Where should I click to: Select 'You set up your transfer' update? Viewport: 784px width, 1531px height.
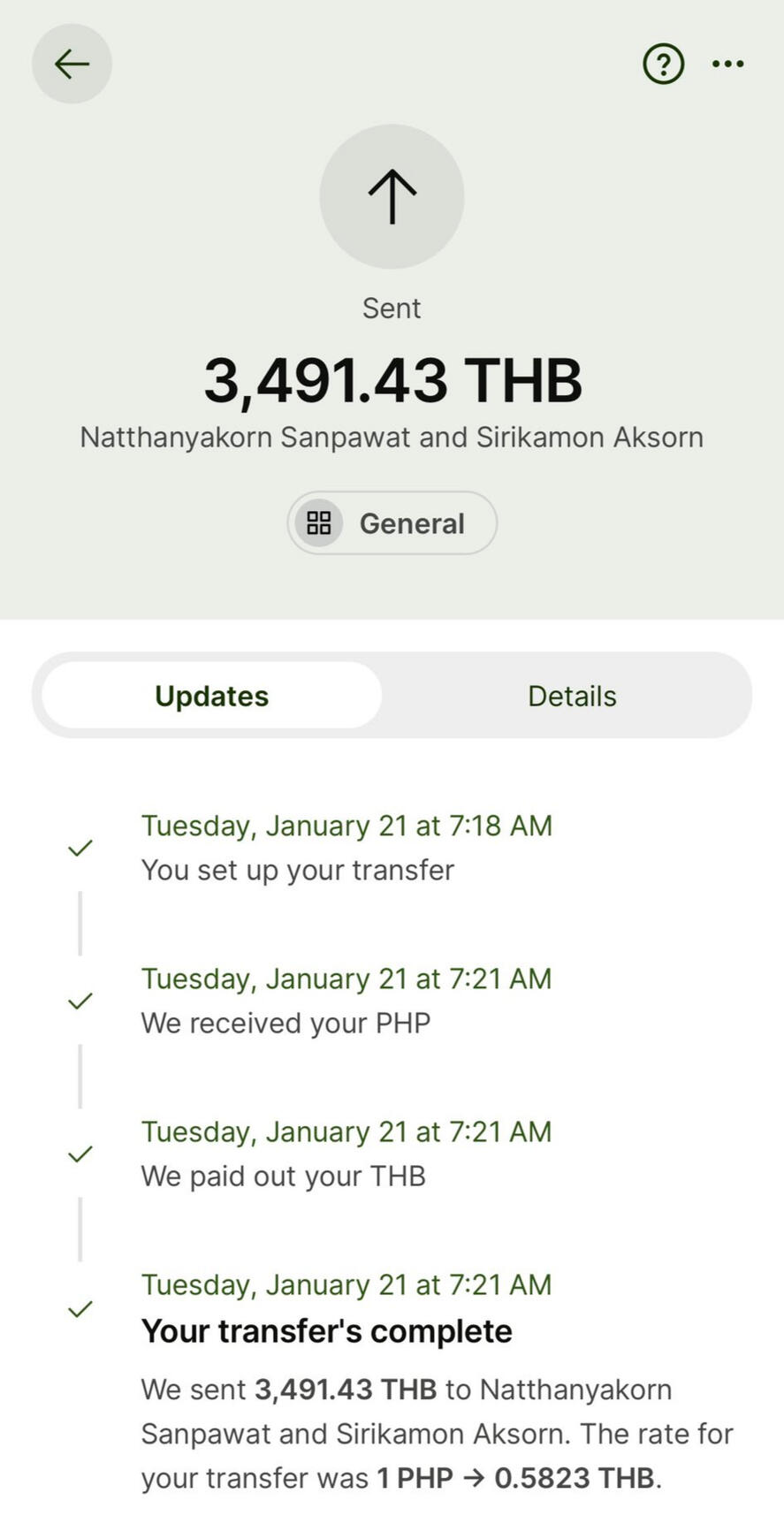(298, 870)
